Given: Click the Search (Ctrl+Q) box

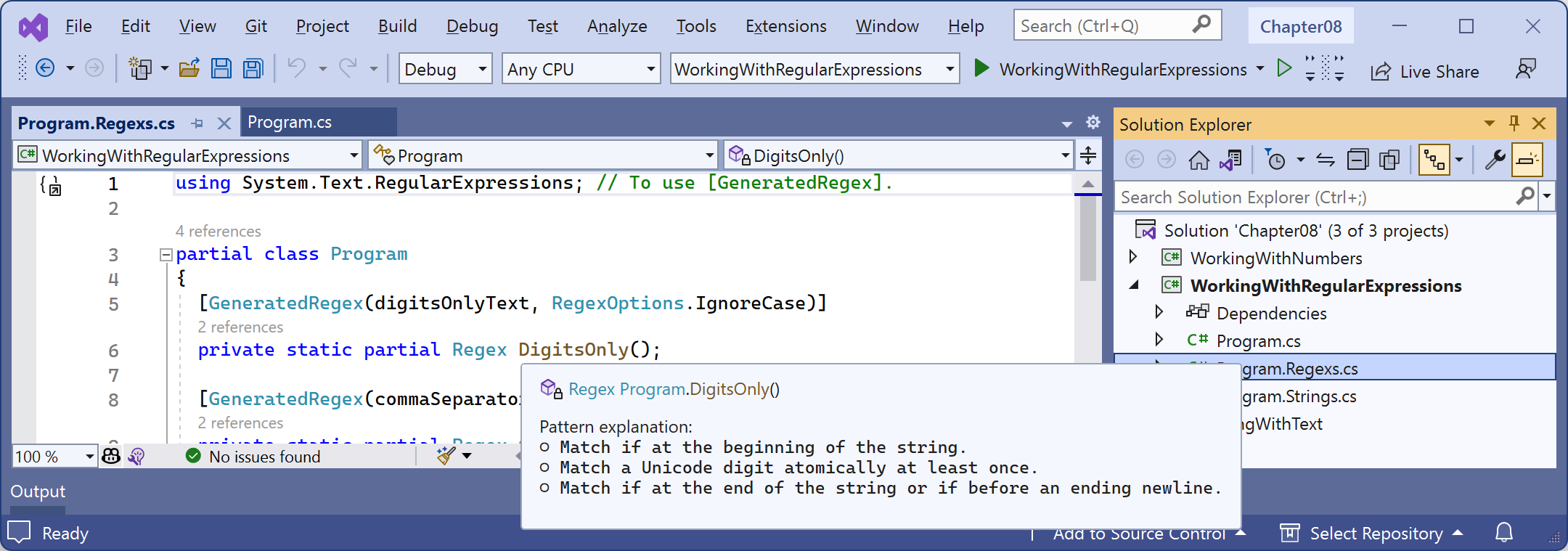Looking at the screenshot, I should [1117, 25].
